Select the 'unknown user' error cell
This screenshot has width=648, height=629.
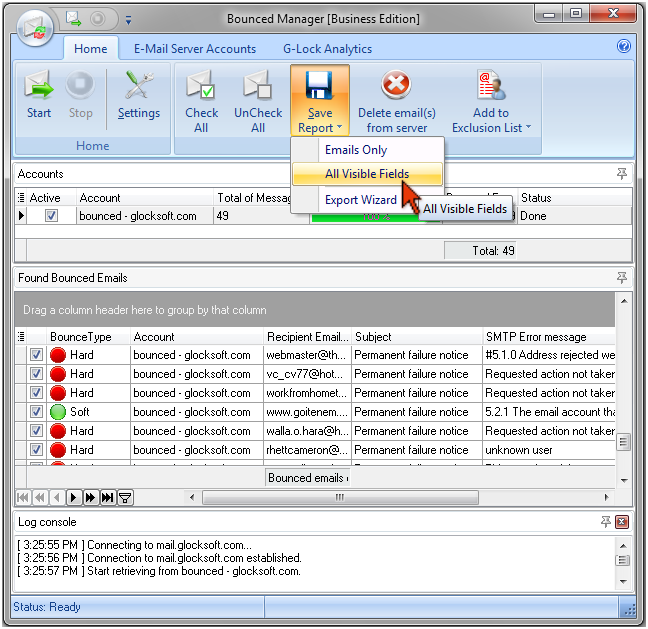click(x=549, y=450)
